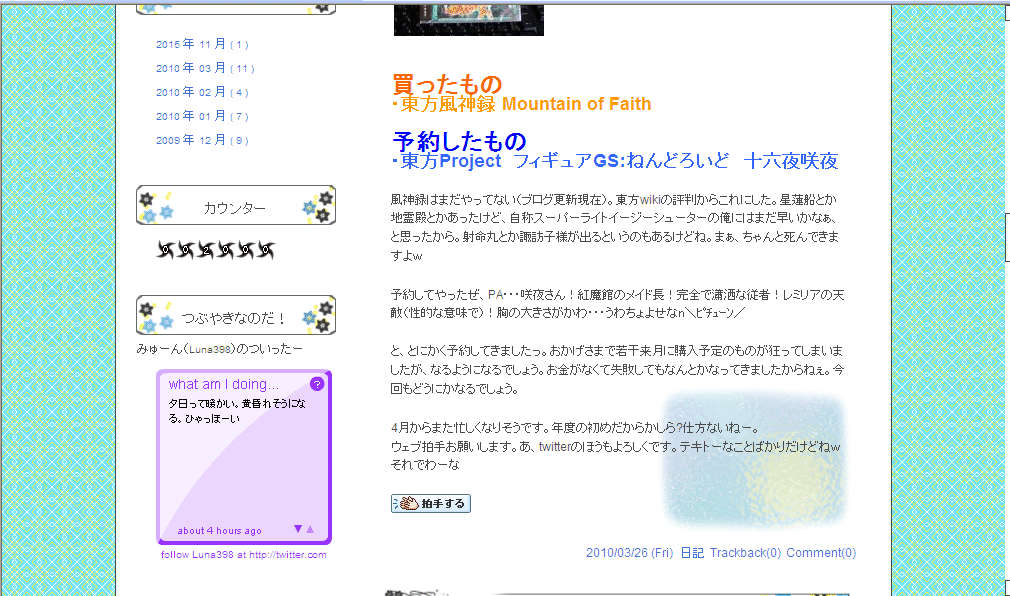Click the 拍手する clap button
This screenshot has height=596, width=1010.
tap(431, 504)
